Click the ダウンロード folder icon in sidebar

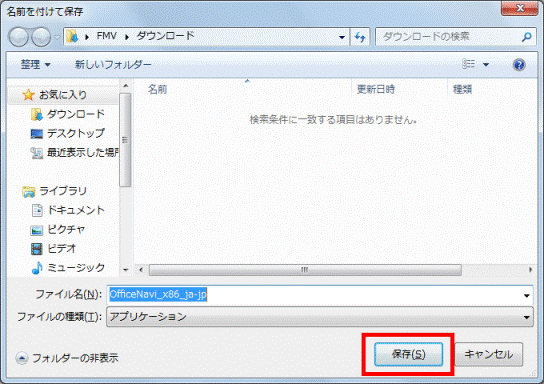pyautogui.click(x=36, y=114)
